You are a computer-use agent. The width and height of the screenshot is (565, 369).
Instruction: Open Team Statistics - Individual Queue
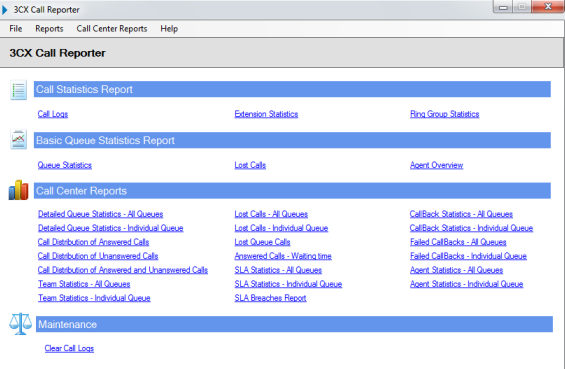click(x=94, y=298)
